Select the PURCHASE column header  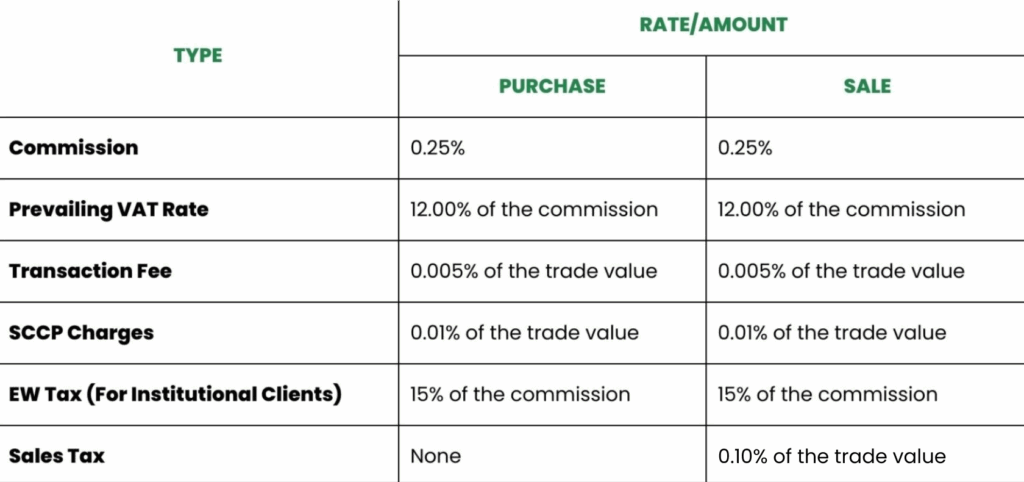tap(552, 86)
